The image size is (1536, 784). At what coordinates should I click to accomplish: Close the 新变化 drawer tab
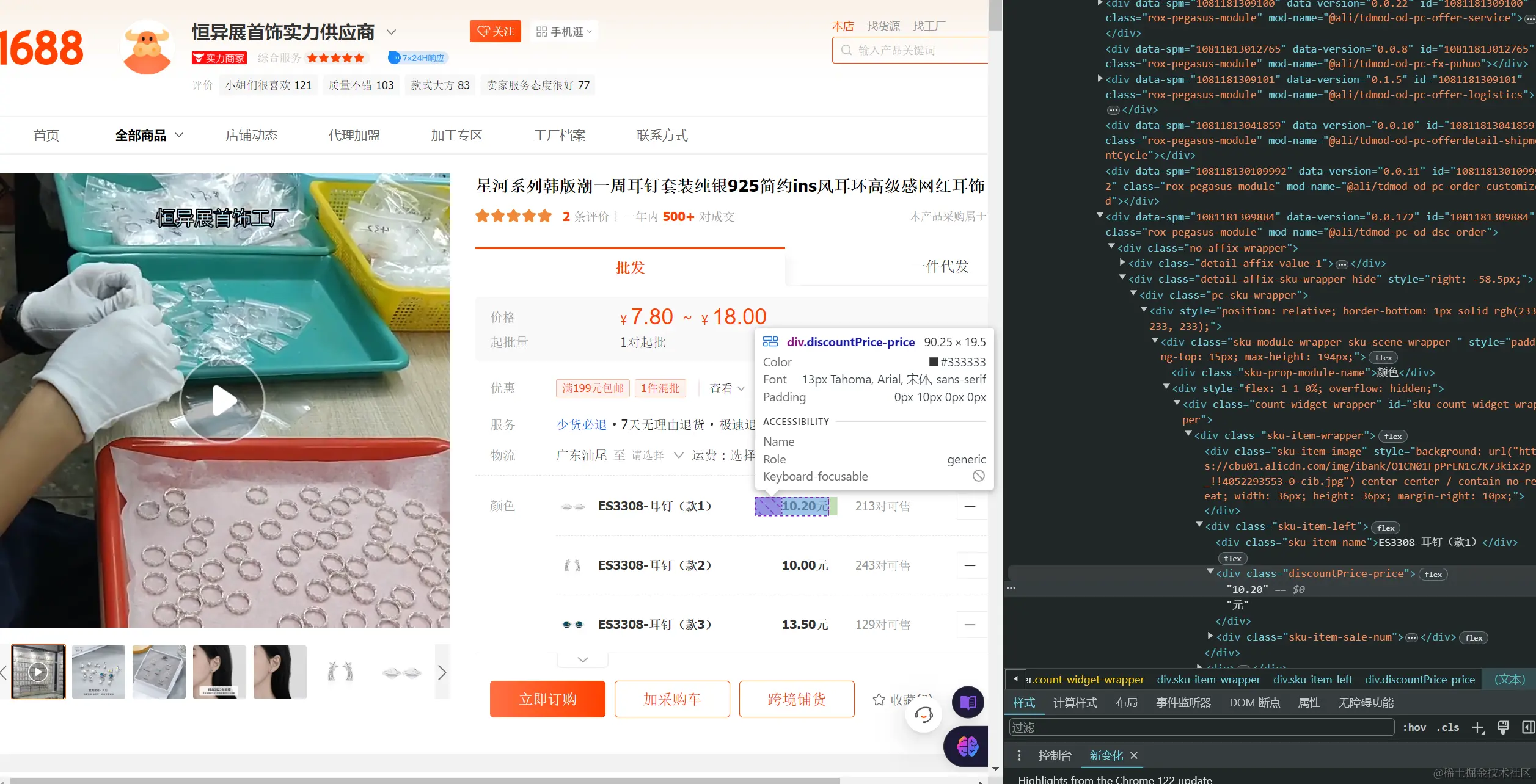1134,755
